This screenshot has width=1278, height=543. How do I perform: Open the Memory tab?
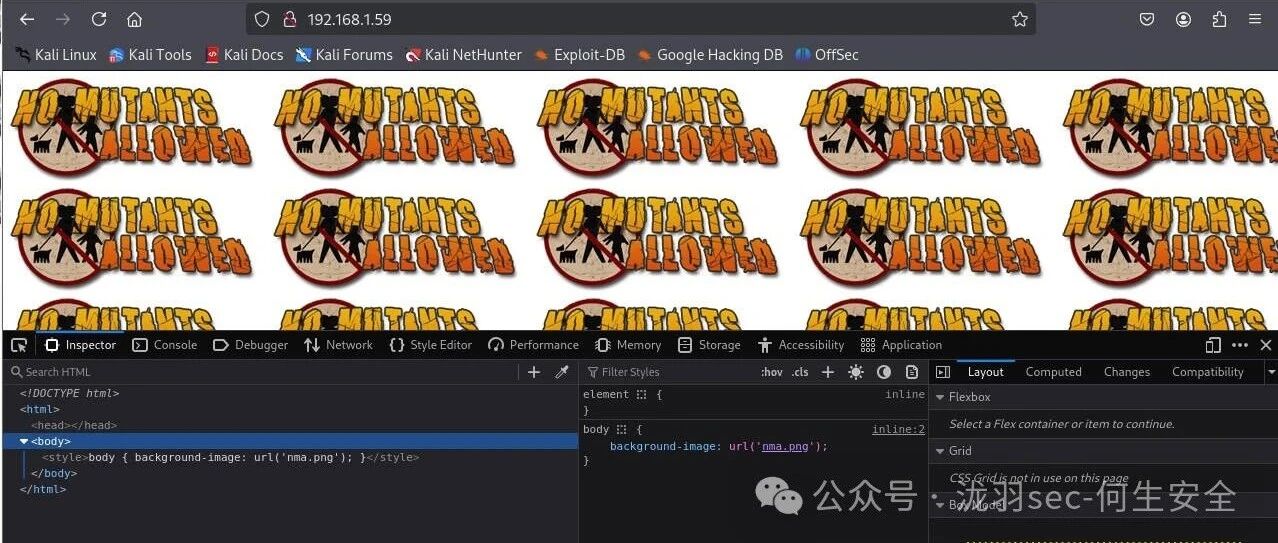pos(628,345)
